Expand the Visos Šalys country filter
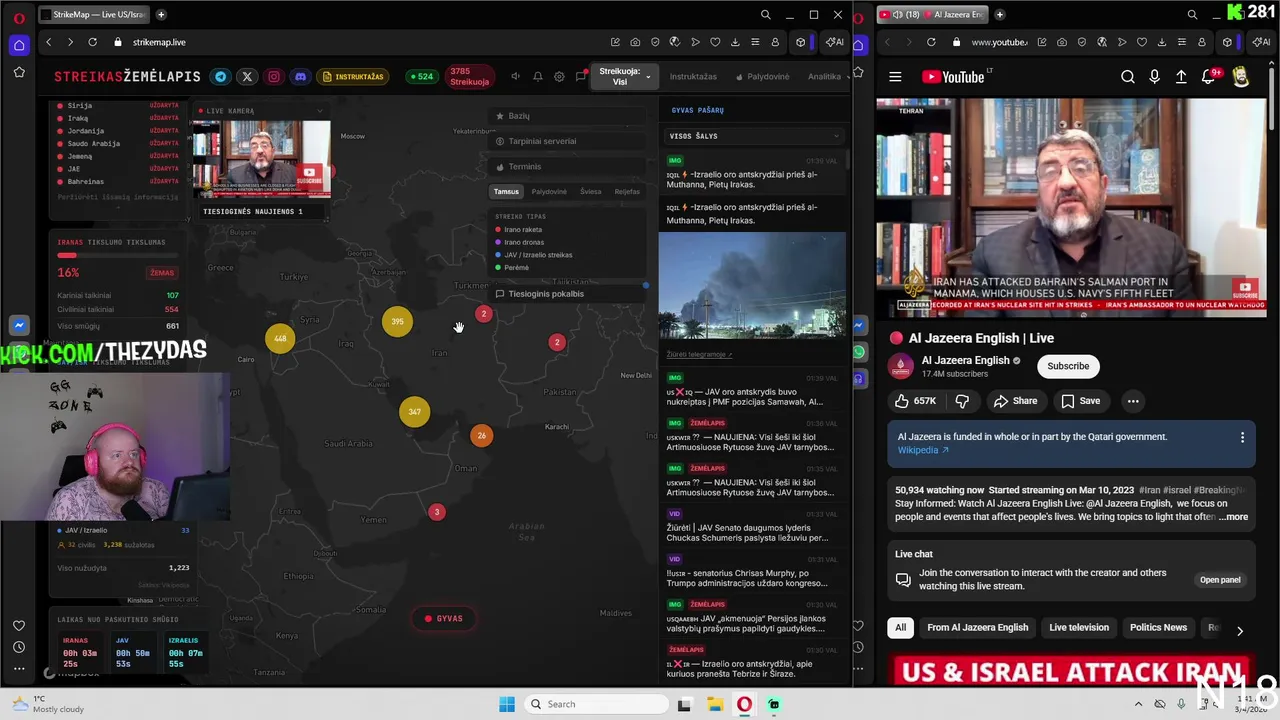 [755, 136]
